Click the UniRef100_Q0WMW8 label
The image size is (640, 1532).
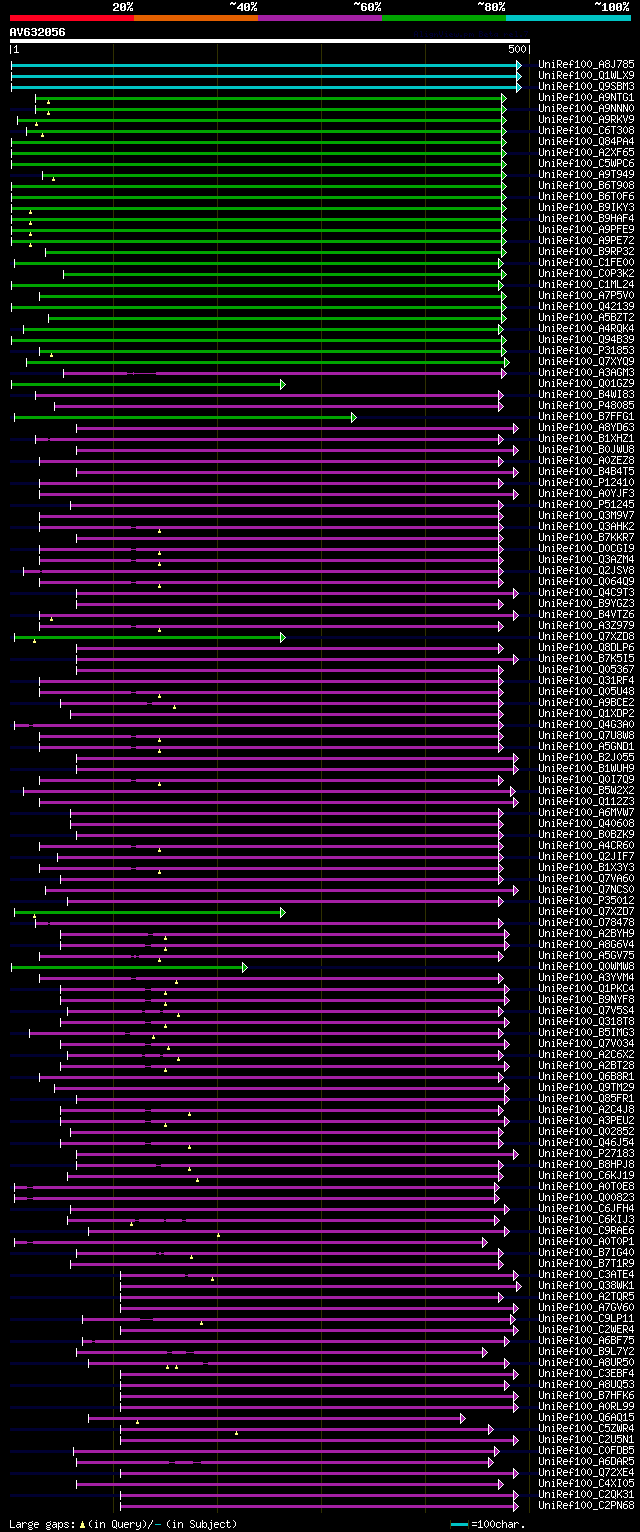pos(586,967)
